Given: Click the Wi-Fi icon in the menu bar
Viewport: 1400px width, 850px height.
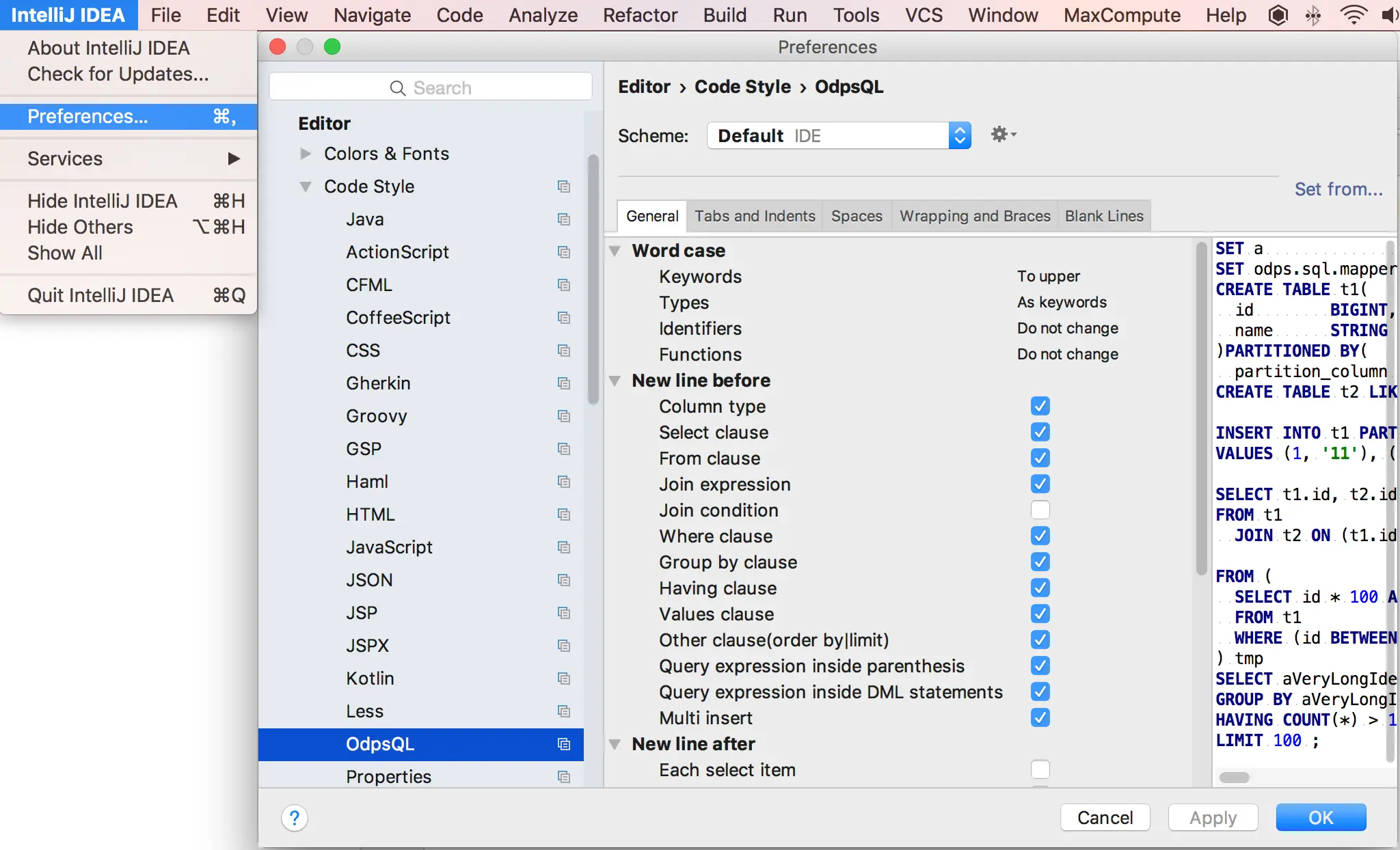Looking at the screenshot, I should 1354,15.
